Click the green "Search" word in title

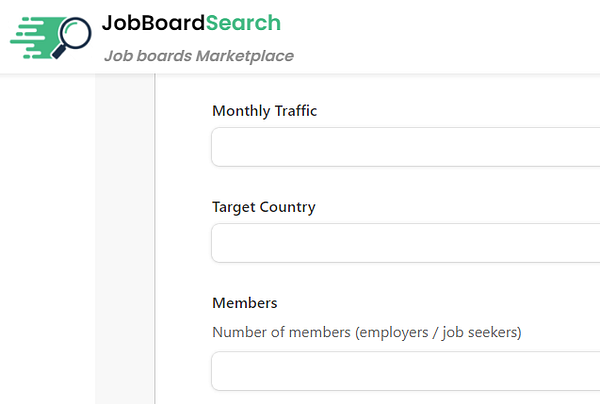coord(244,23)
